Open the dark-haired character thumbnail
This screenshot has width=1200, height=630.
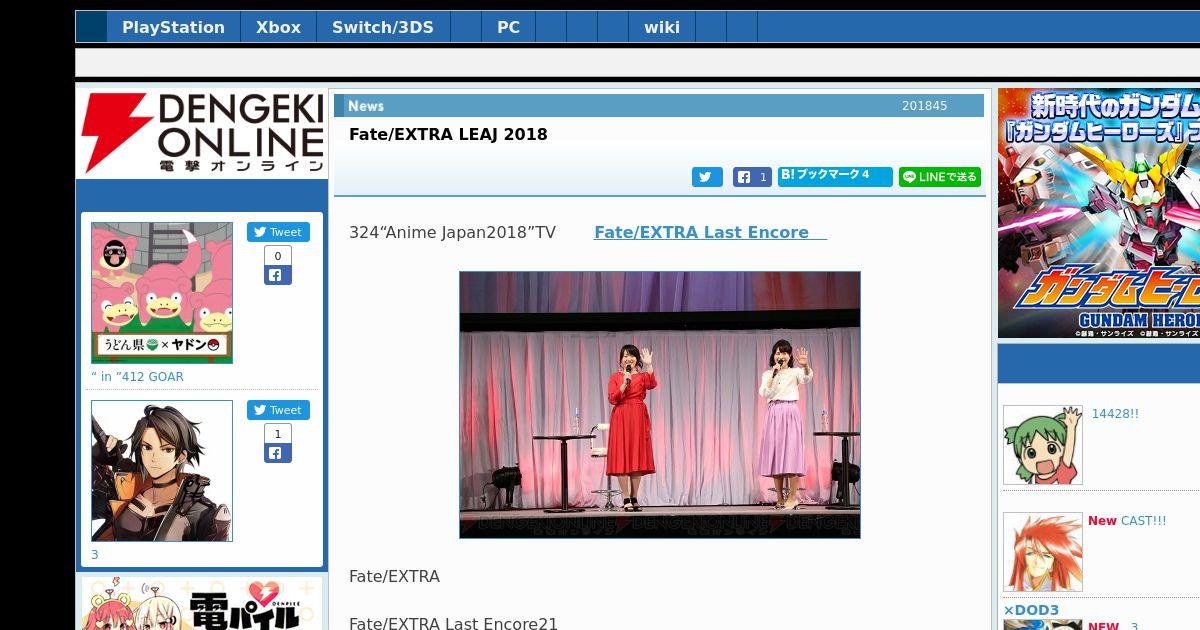coord(162,471)
